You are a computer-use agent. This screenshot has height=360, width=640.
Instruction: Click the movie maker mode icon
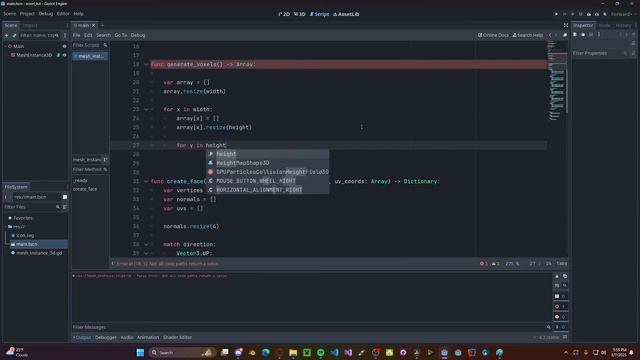605,14
